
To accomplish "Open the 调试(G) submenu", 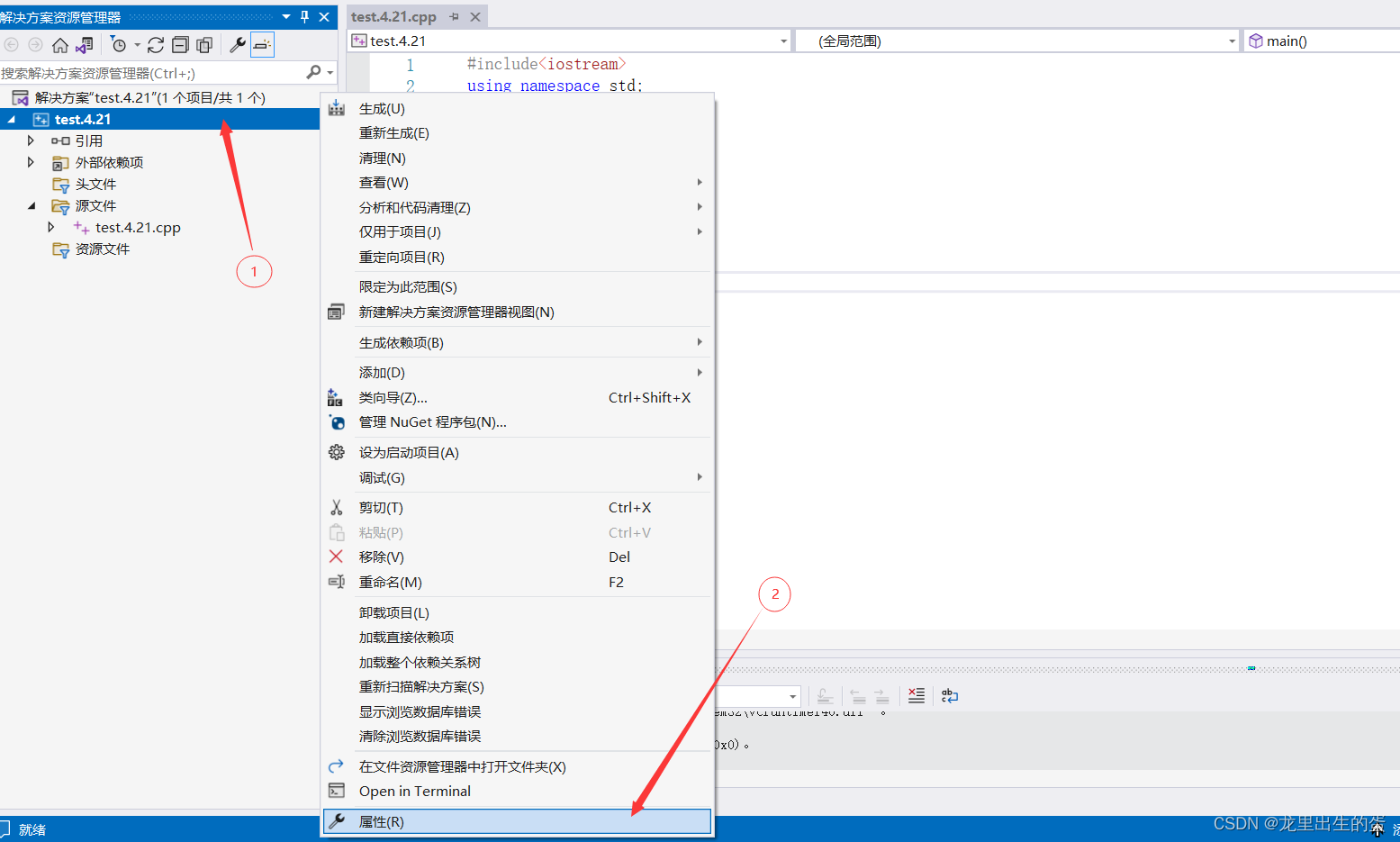I will tap(518, 477).
